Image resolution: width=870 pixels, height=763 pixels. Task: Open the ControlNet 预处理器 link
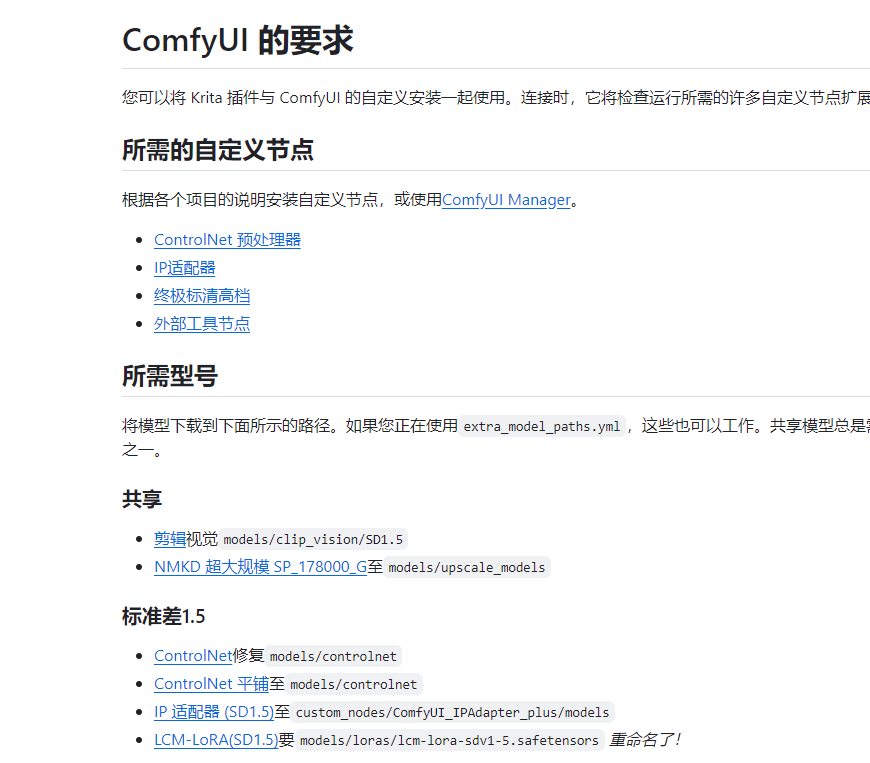pos(227,240)
